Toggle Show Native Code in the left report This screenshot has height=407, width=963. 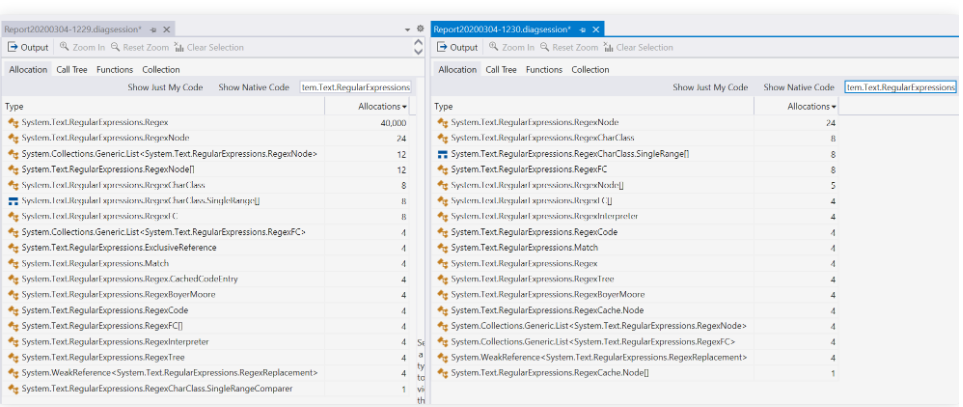pyautogui.click(x=254, y=88)
